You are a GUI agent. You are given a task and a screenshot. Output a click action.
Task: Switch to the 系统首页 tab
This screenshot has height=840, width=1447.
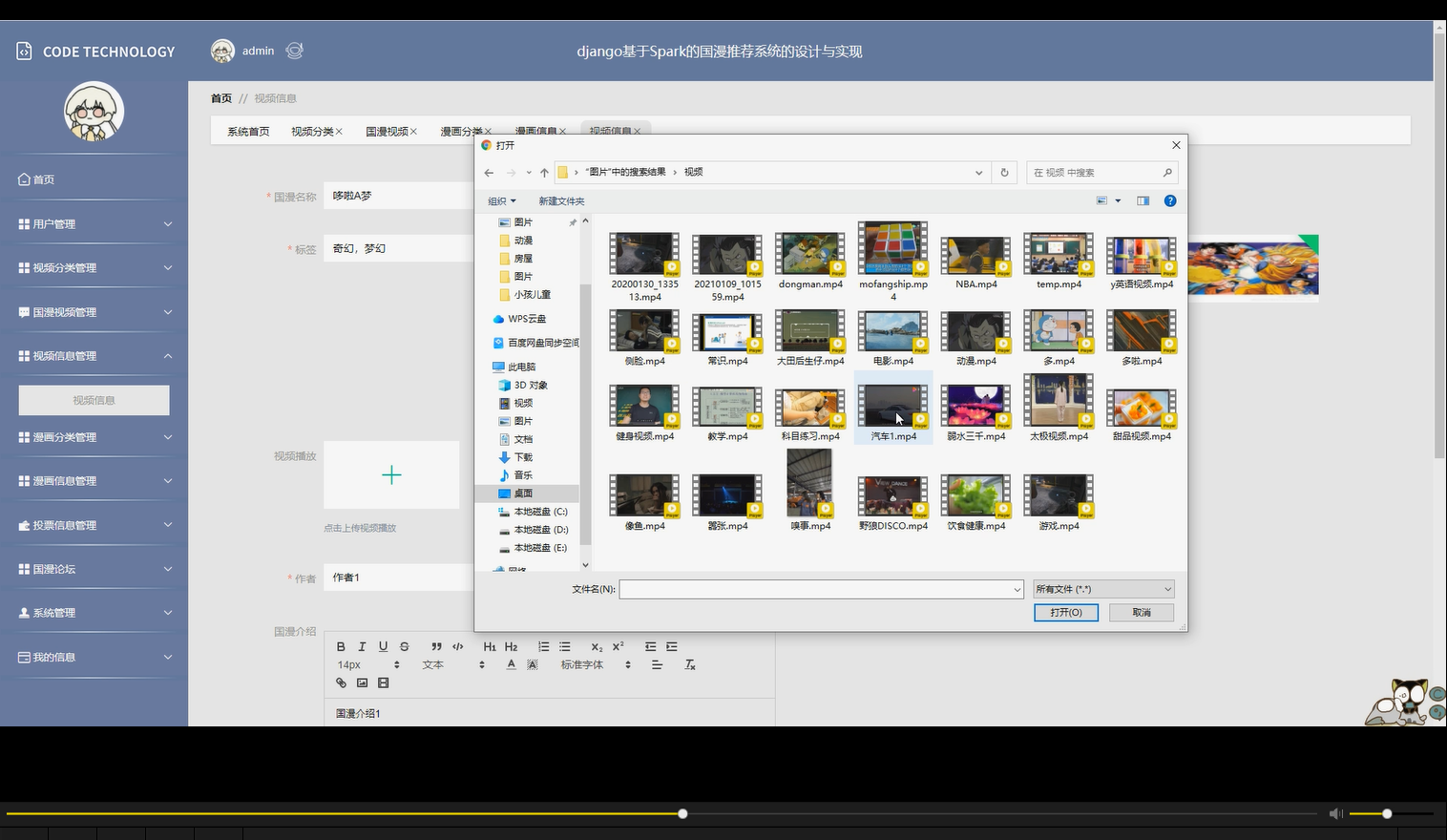coord(248,131)
